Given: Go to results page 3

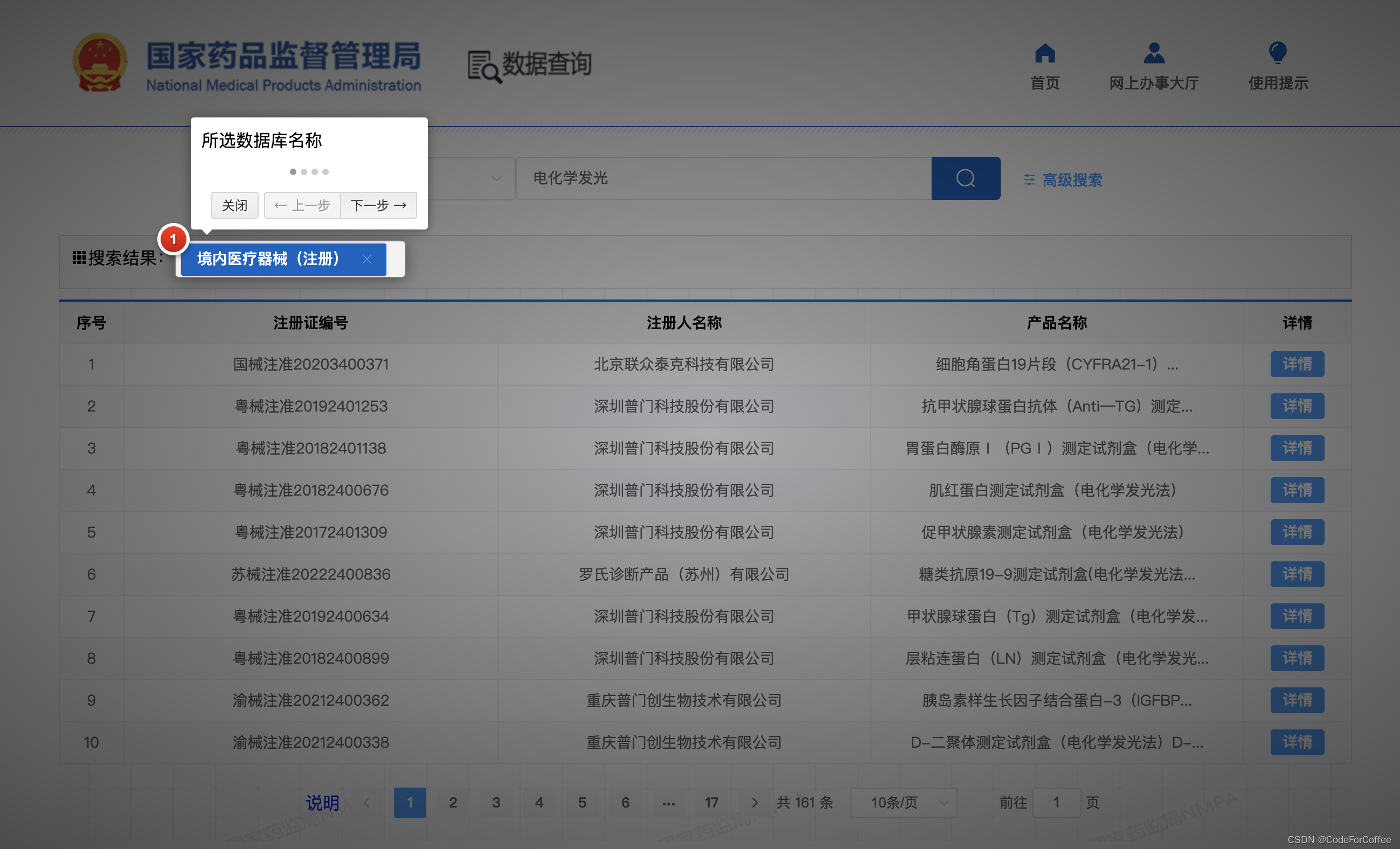Looking at the screenshot, I should pos(496,802).
